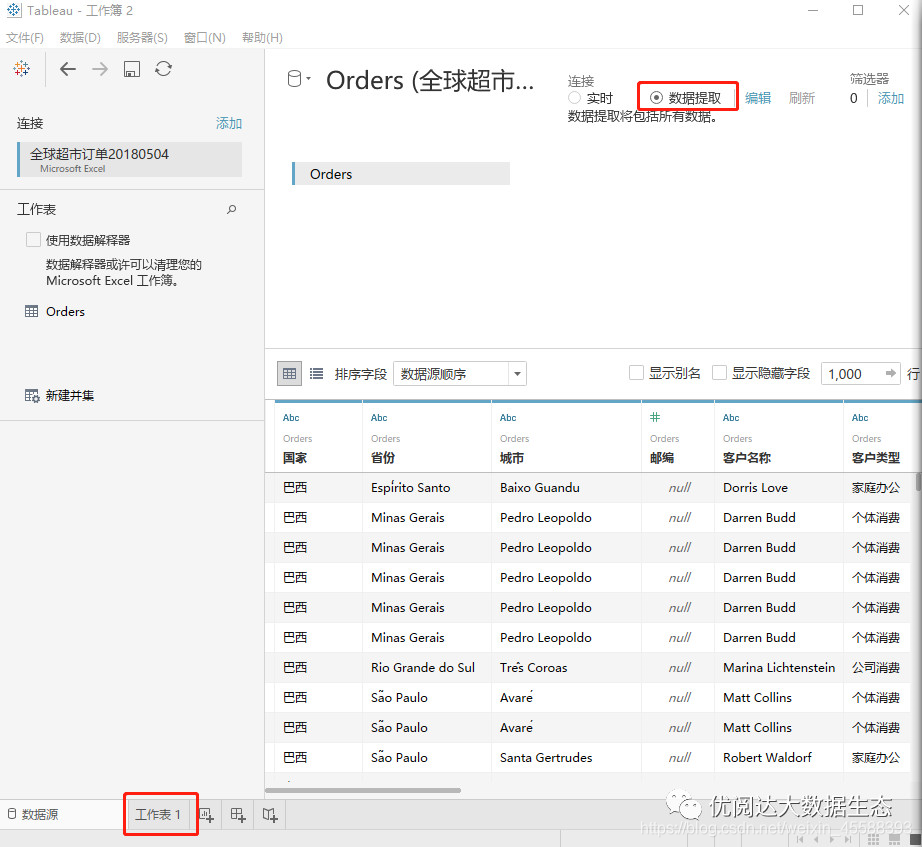922x847 pixels.
Task: Enable the 使用数据解释器 checkbox
Action: (34, 239)
